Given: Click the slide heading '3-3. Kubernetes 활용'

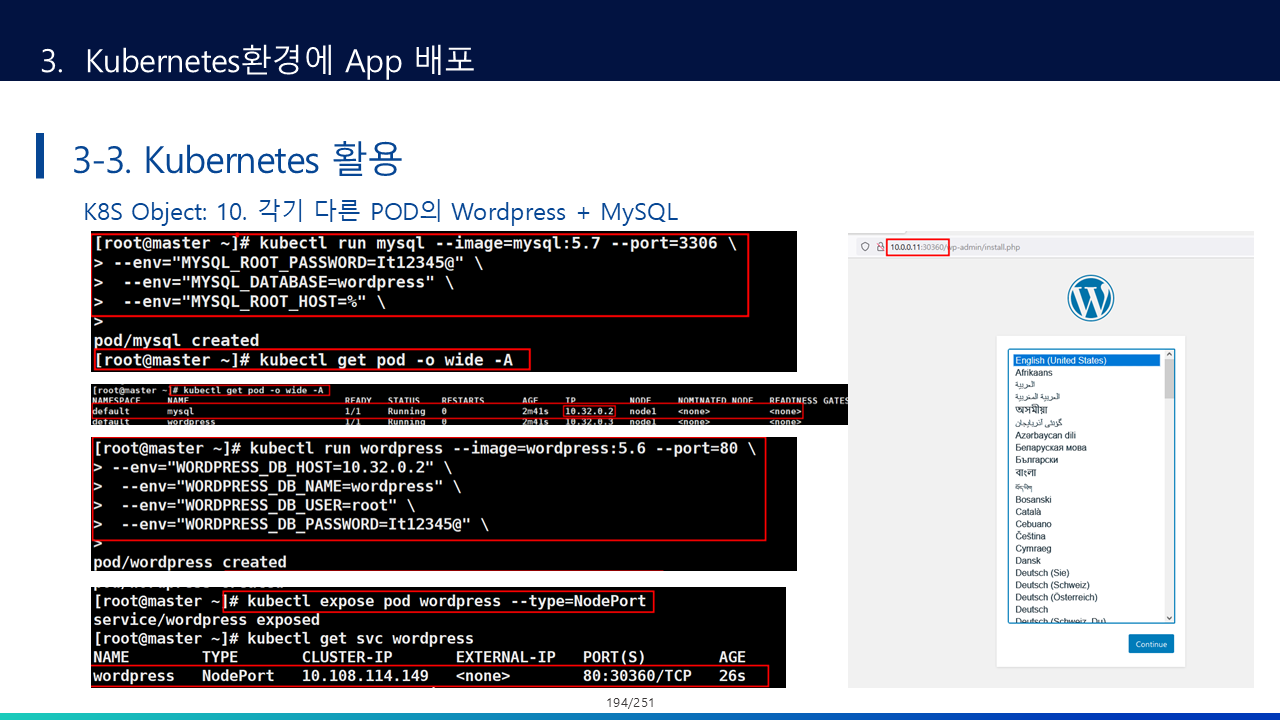Looking at the screenshot, I should [x=237, y=159].
